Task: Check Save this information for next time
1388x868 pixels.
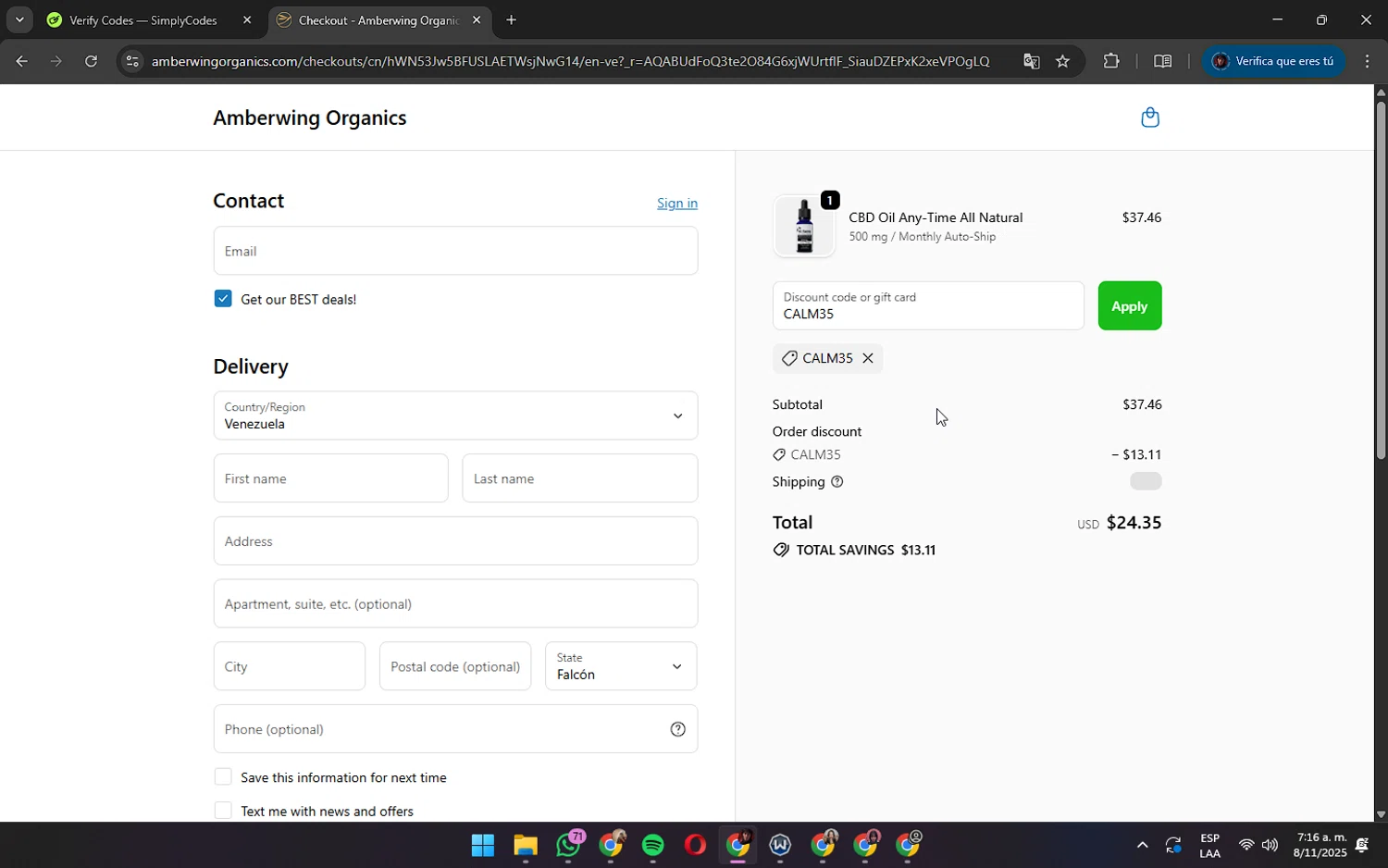Action: pos(223,777)
